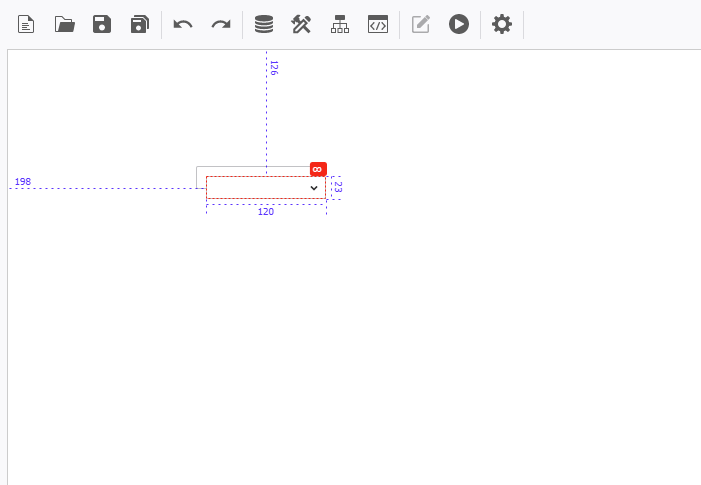Save with the single floppy disk icon
The height and width of the screenshot is (485, 701).
tap(102, 24)
